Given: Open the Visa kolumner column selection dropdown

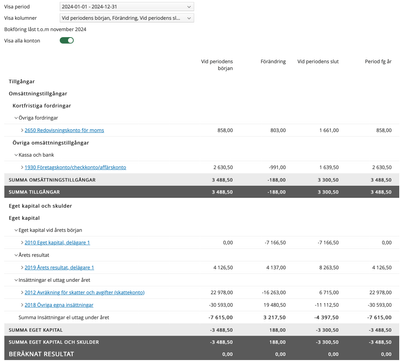Looking at the screenshot, I should coord(127,18).
